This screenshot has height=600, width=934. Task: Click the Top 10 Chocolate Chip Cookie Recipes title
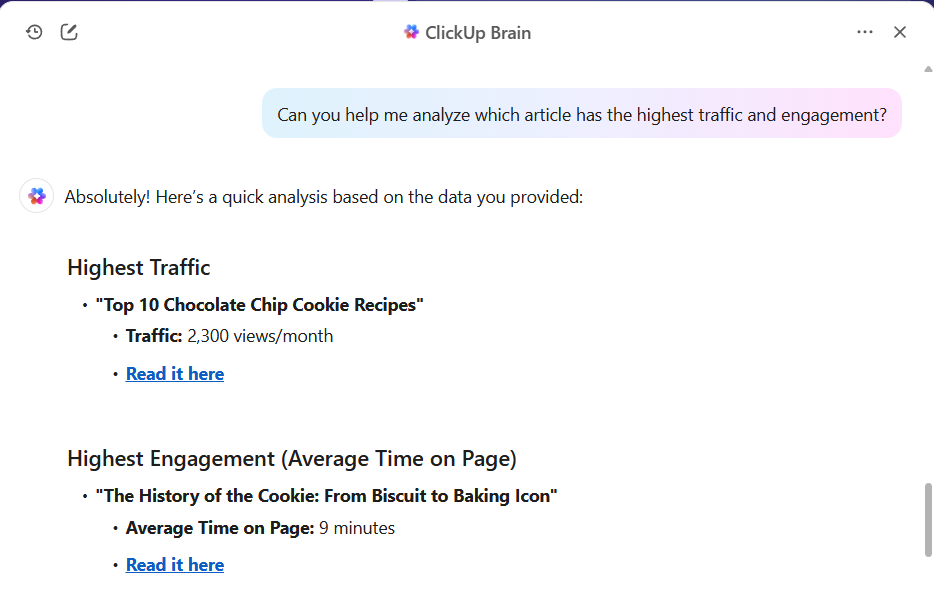(260, 305)
